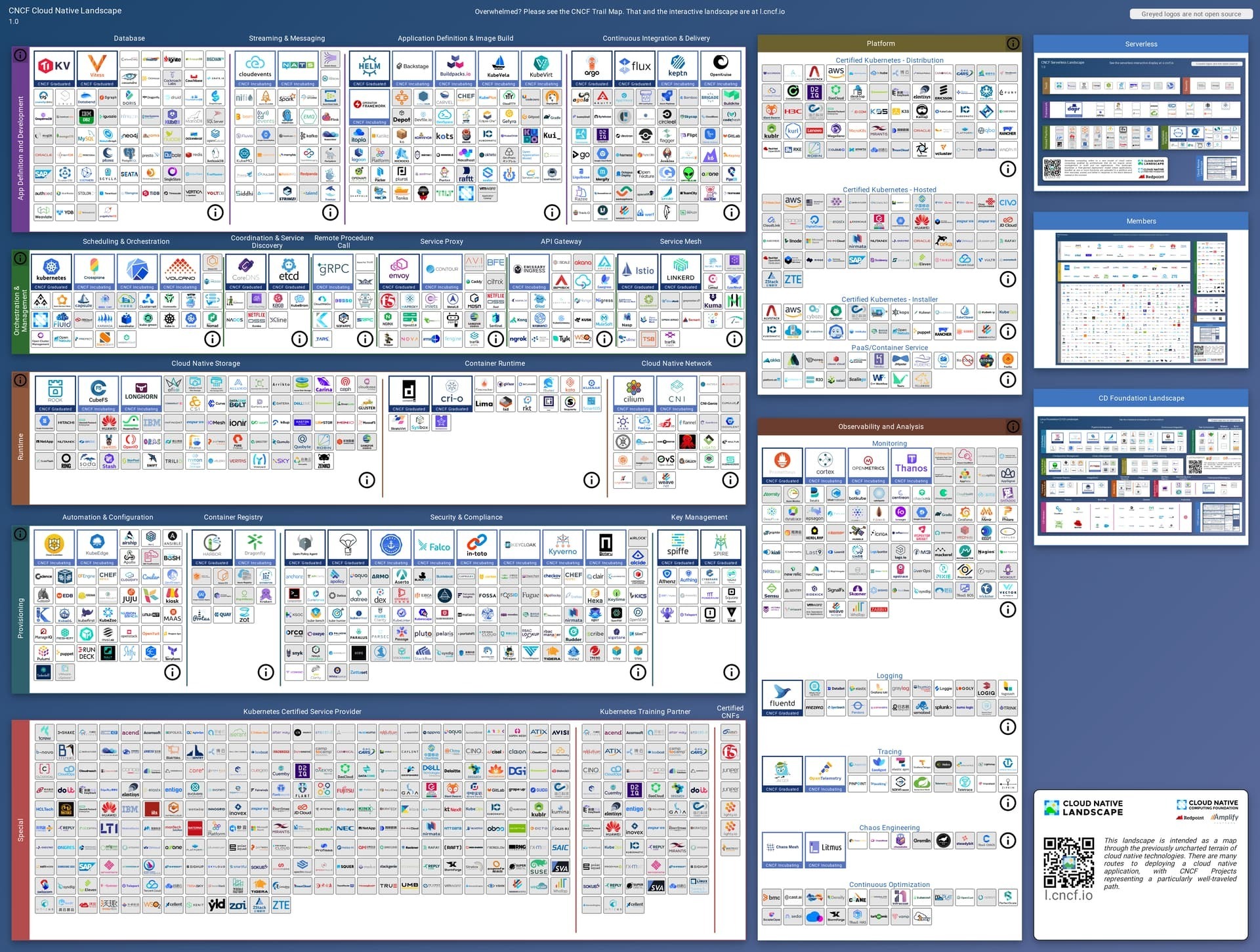
Task: Click the envoy service proxy logo
Action: click(399, 272)
